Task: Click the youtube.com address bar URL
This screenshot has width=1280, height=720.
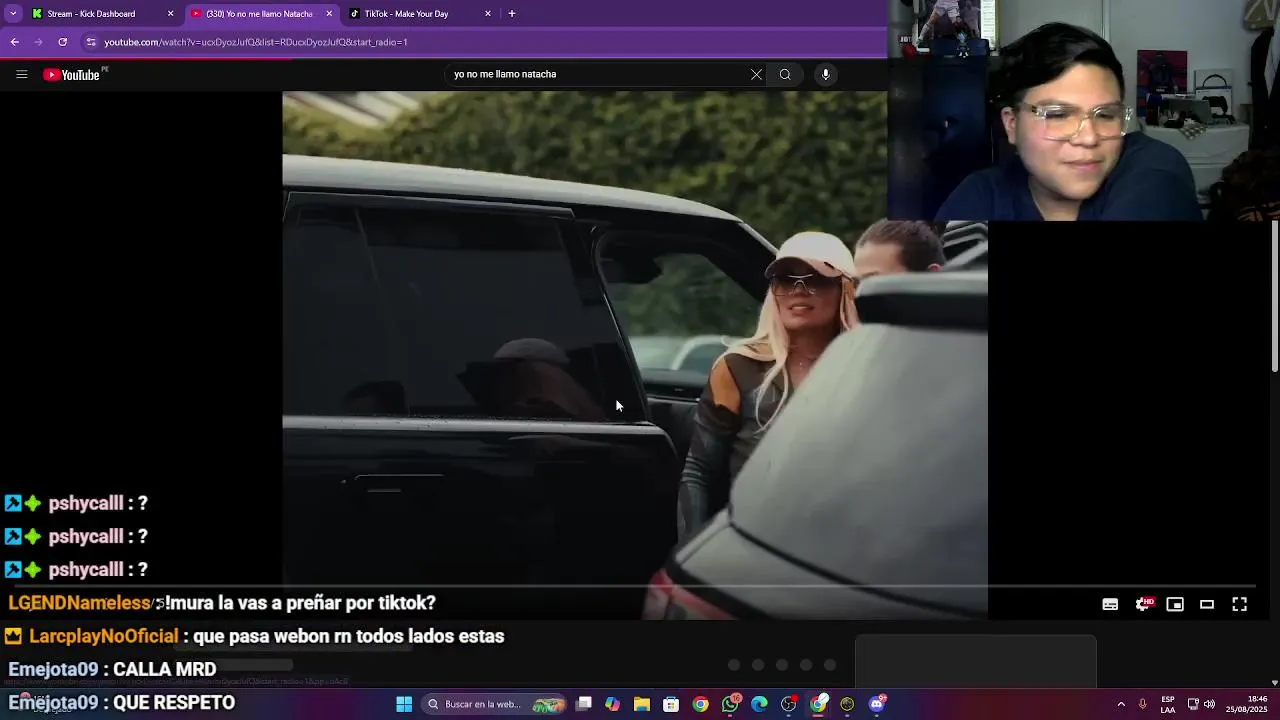Action: (x=256, y=42)
